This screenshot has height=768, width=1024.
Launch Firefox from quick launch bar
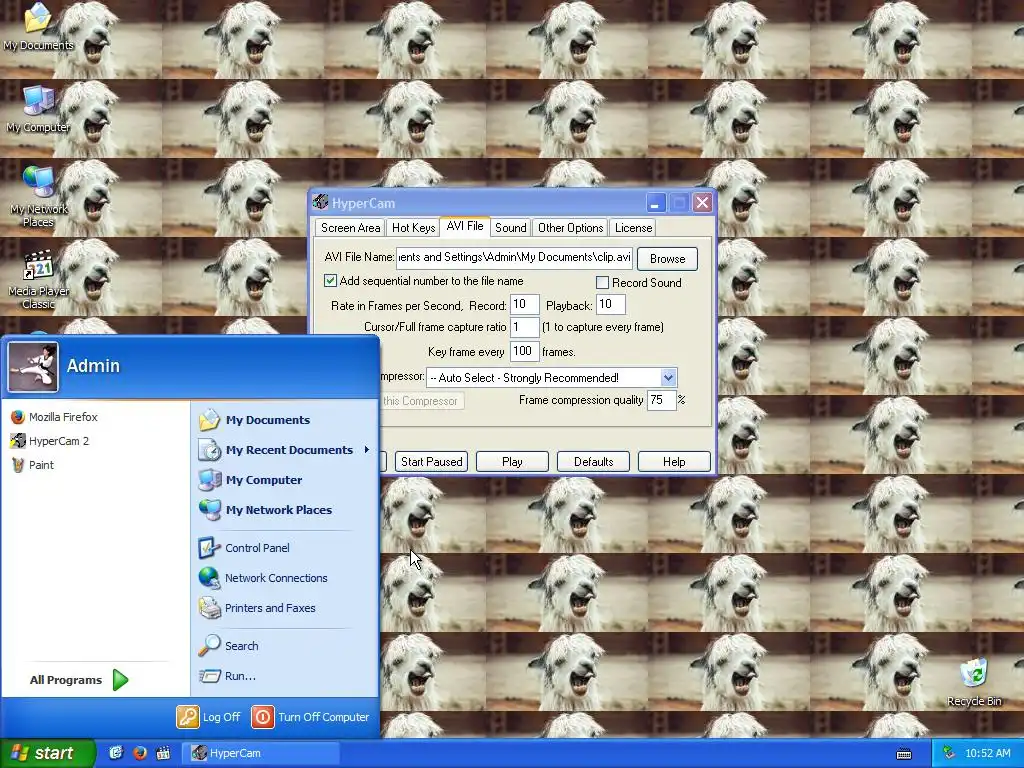coord(140,753)
